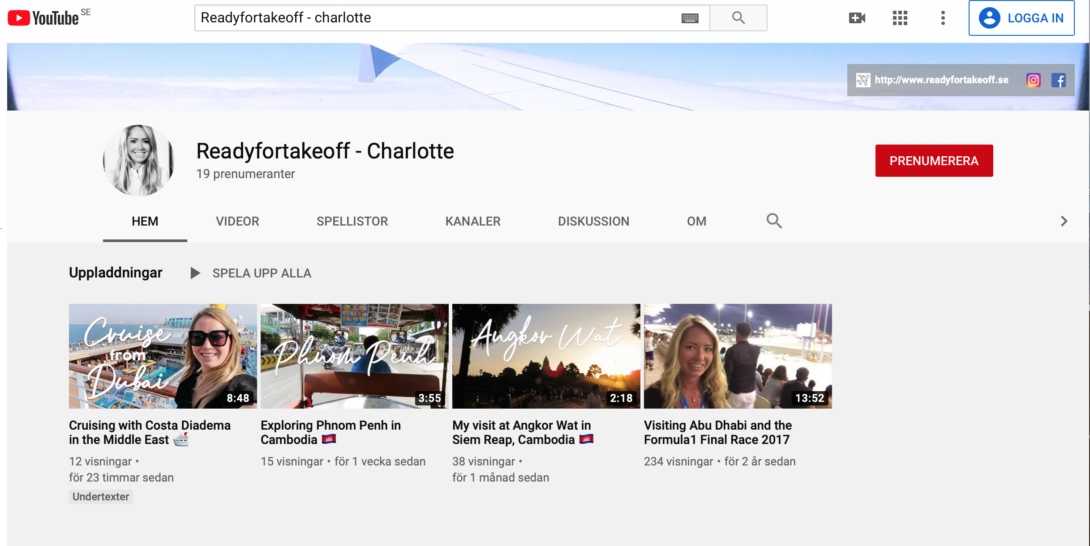Screen dimensions: 1090x546
Task: Open the YouTube apps grid icon
Action: tap(900, 18)
